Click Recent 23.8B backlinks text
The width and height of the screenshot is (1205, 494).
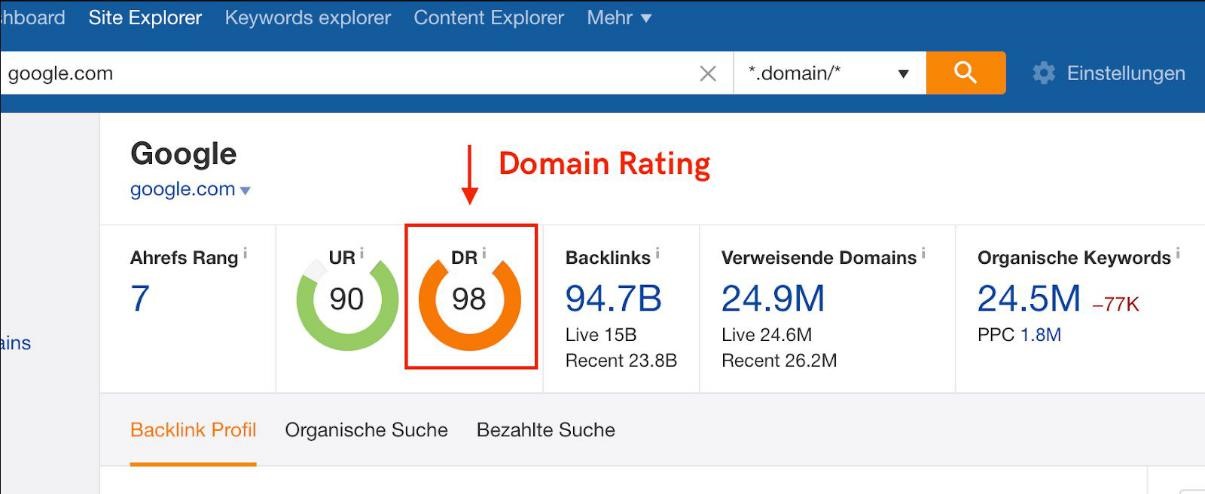(621, 360)
